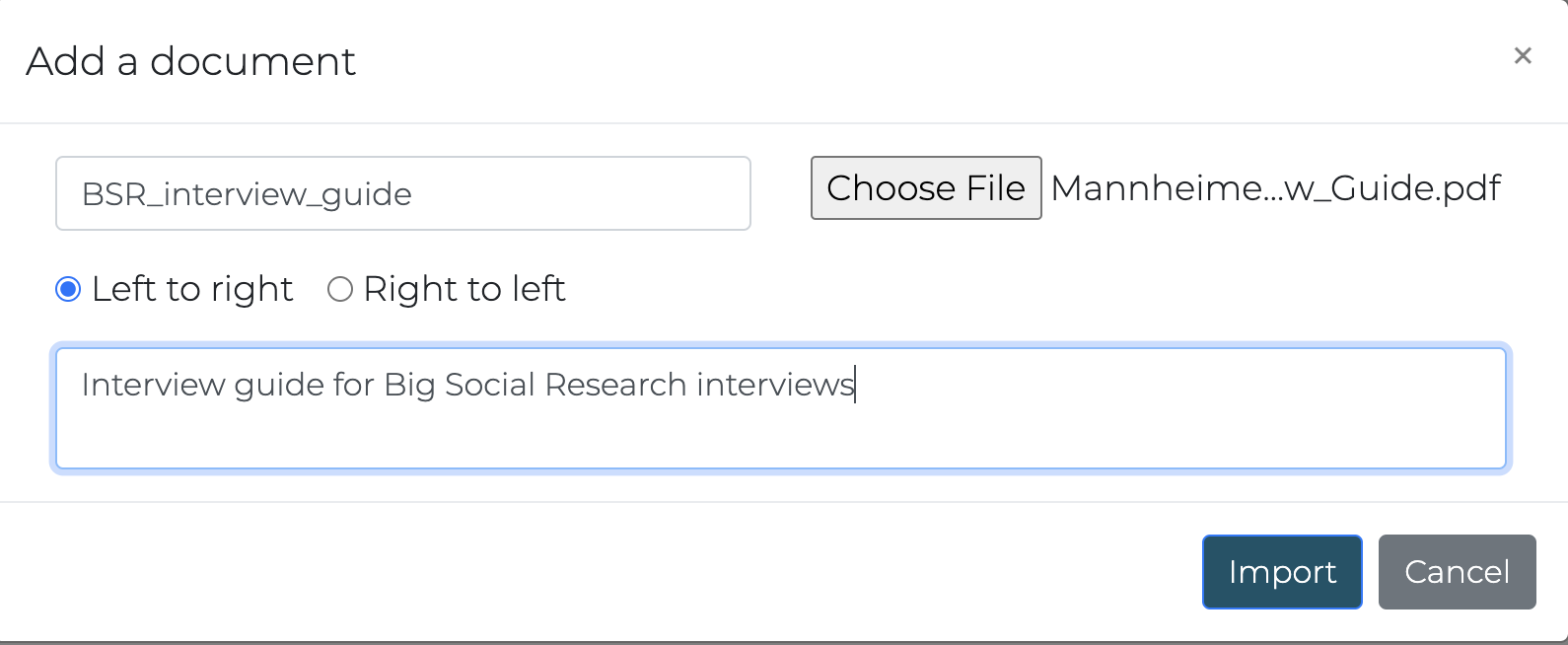Image resolution: width=1568 pixels, height=645 pixels.
Task: Click the Mannheime...w_Guide.pdf filename label
Action: click(1275, 187)
